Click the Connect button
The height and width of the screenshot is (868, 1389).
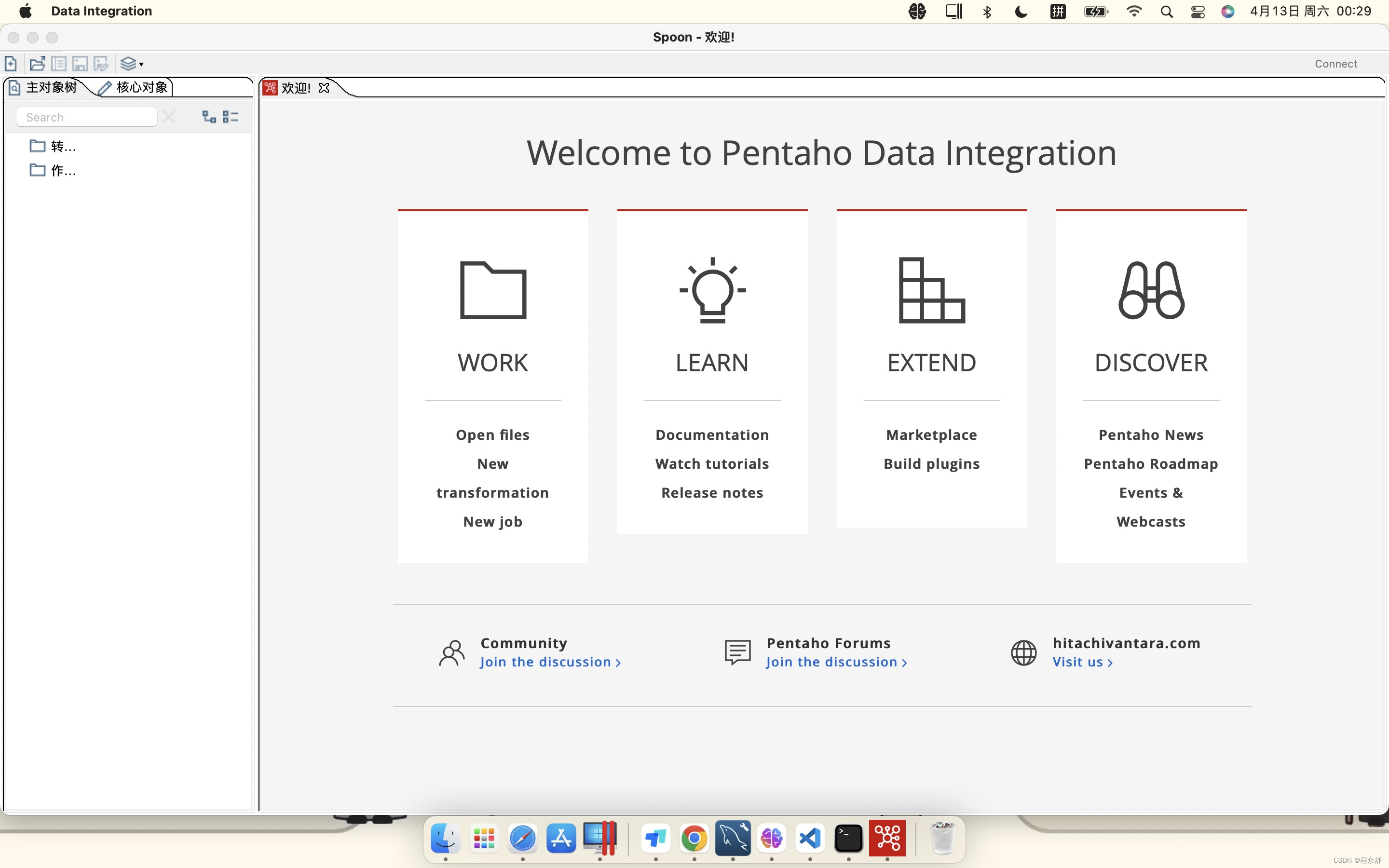tap(1335, 64)
